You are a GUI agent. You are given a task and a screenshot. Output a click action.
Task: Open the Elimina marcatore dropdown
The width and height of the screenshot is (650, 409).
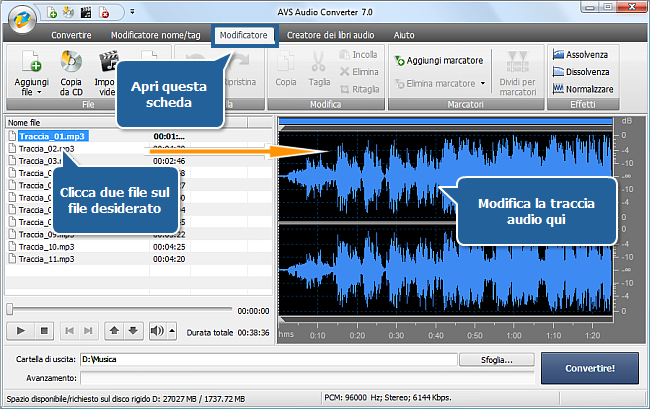pos(483,83)
